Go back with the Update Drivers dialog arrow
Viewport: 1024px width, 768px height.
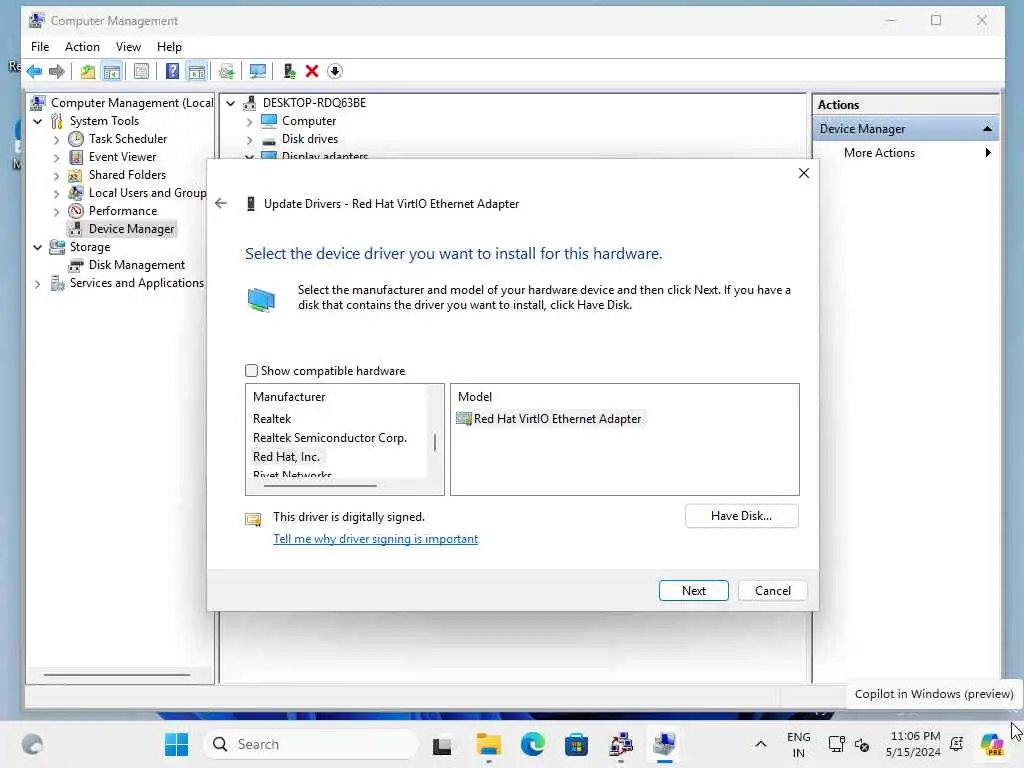click(x=221, y=203)
